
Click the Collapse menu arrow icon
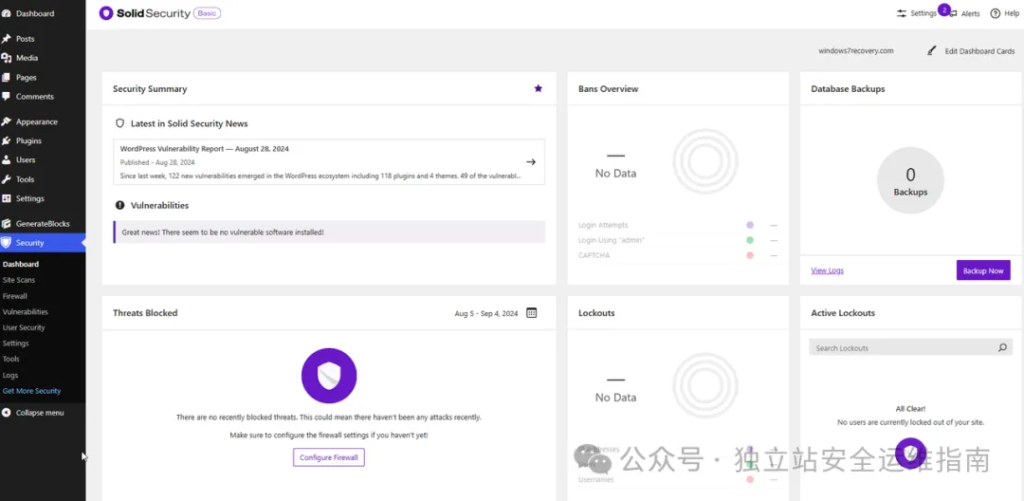(7, 413)
